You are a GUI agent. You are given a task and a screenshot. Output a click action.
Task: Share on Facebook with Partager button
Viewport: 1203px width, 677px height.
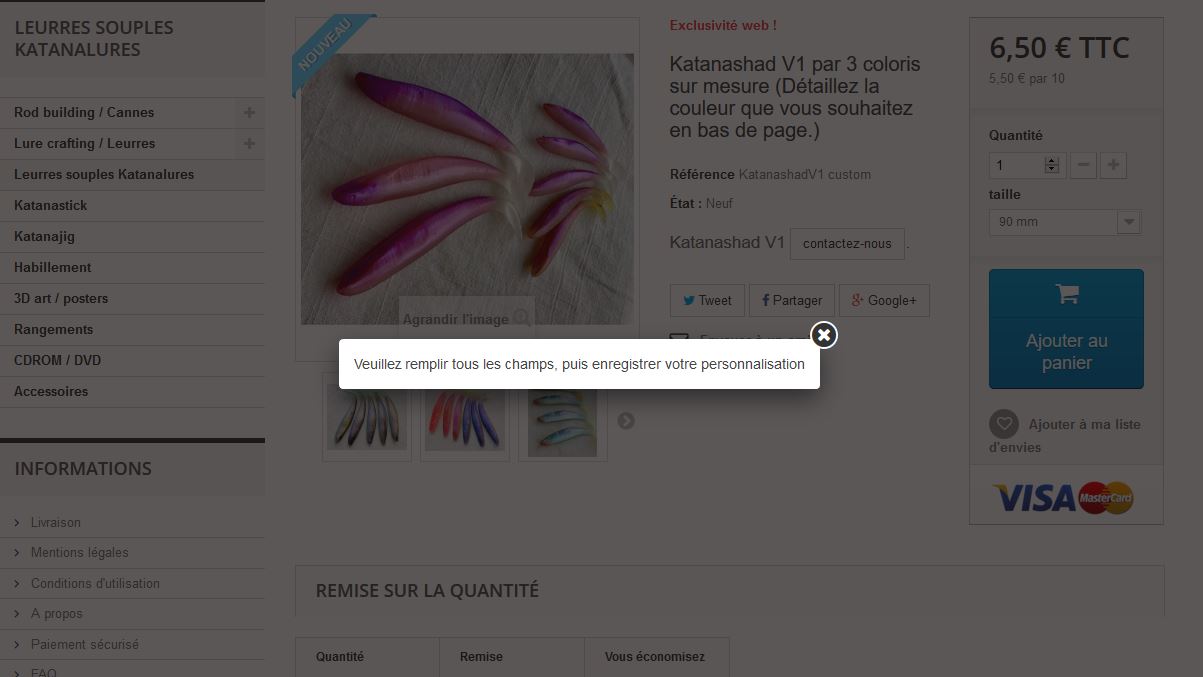tap(791, 300)
